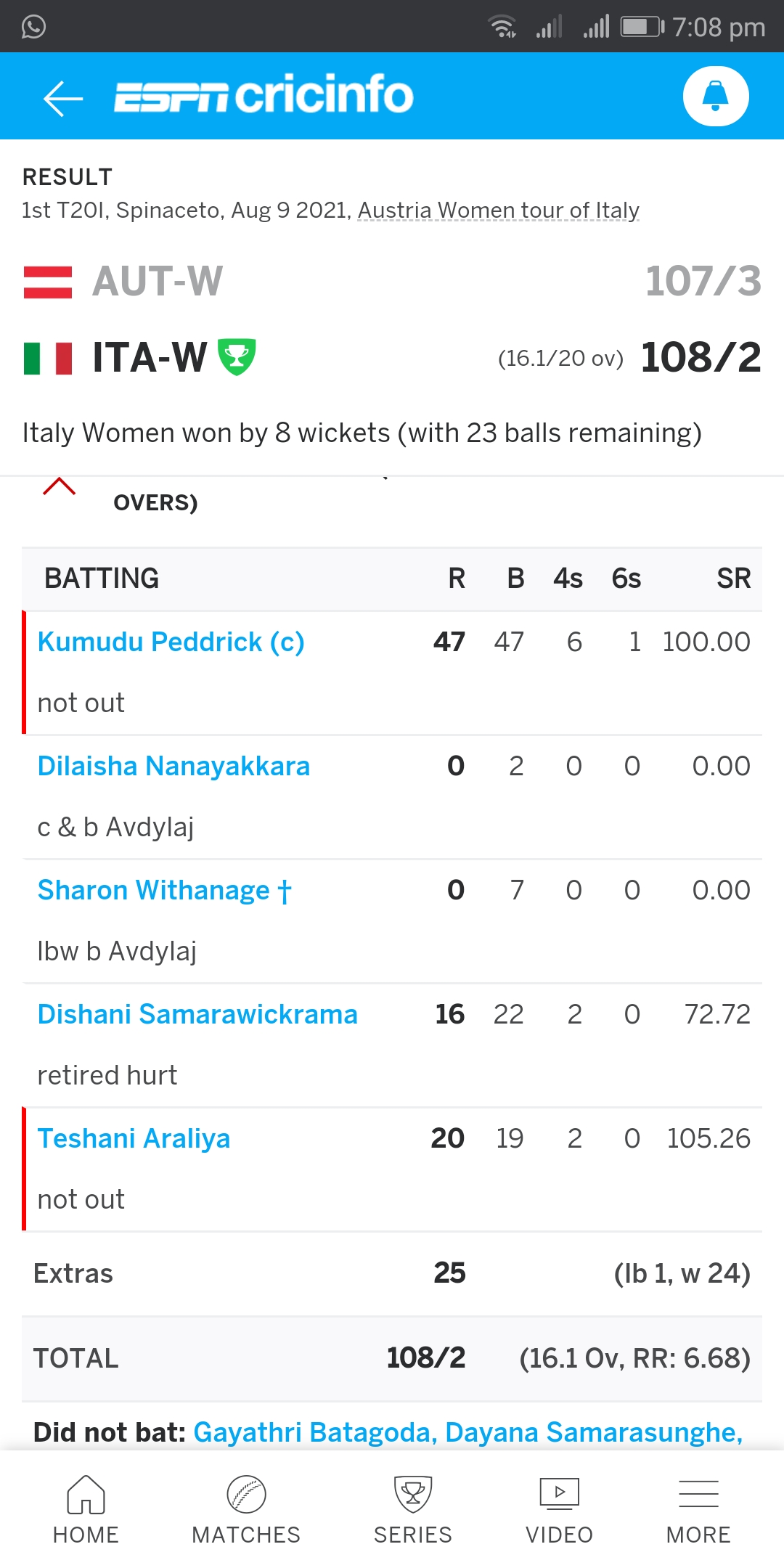The height and width of the screenshot is (1568, 784).
Task: Tap the green winner trophy badge
Action: pyautogui.click(x=237, y=357)
